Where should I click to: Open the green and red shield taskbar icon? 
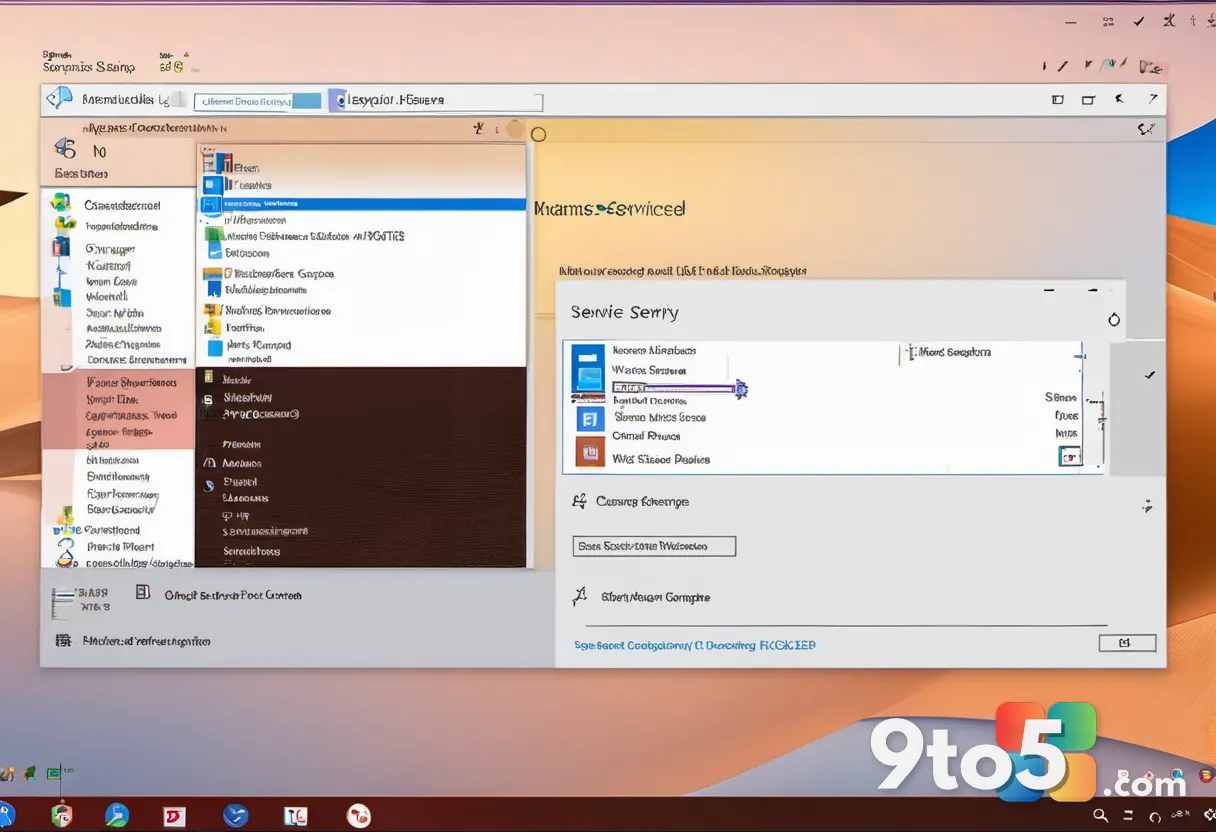coord(62,815)
